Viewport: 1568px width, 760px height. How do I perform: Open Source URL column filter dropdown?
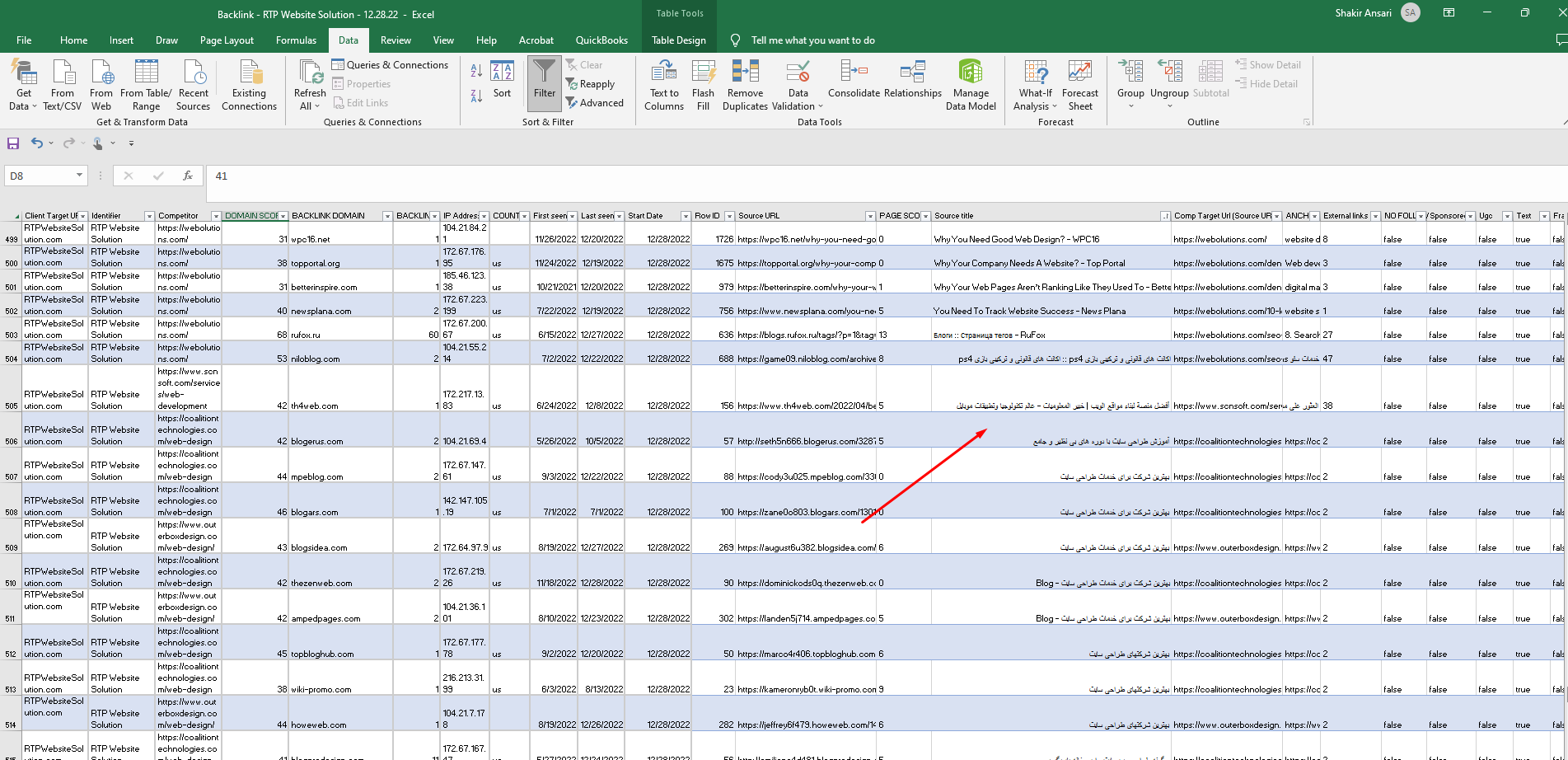click(870, 216)
